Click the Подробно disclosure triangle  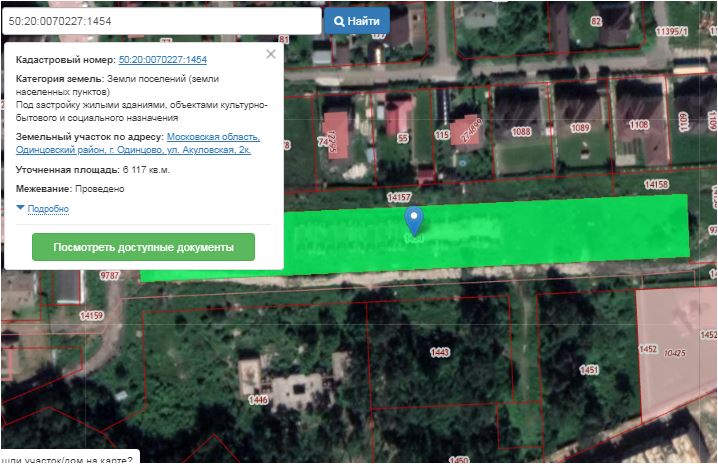click(21, 208)
